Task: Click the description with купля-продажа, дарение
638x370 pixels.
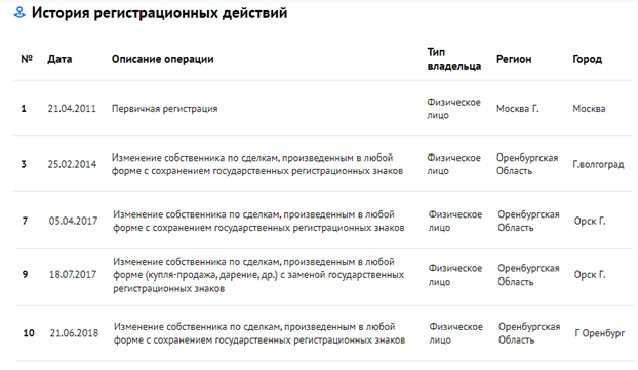Action: pos(259,275)
